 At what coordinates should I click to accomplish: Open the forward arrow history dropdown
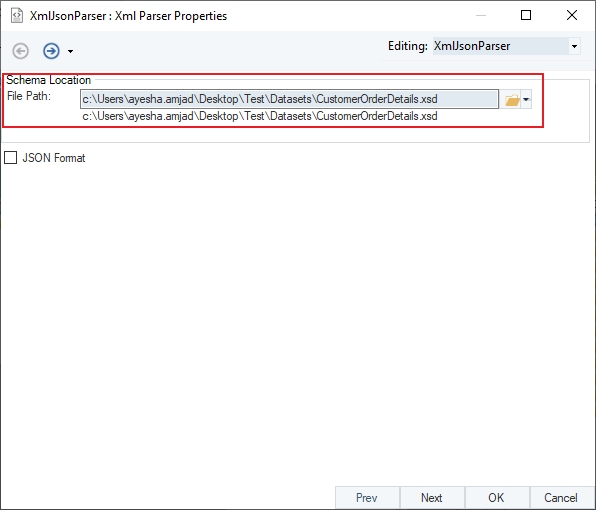coord(70,51)
